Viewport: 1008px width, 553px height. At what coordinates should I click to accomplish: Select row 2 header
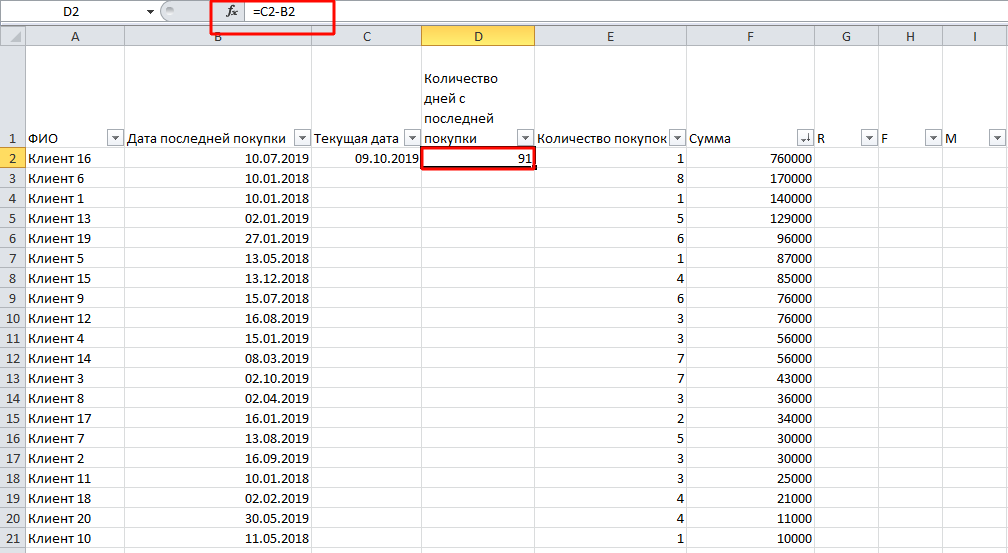pyautogui.click(x=12, y=158)
